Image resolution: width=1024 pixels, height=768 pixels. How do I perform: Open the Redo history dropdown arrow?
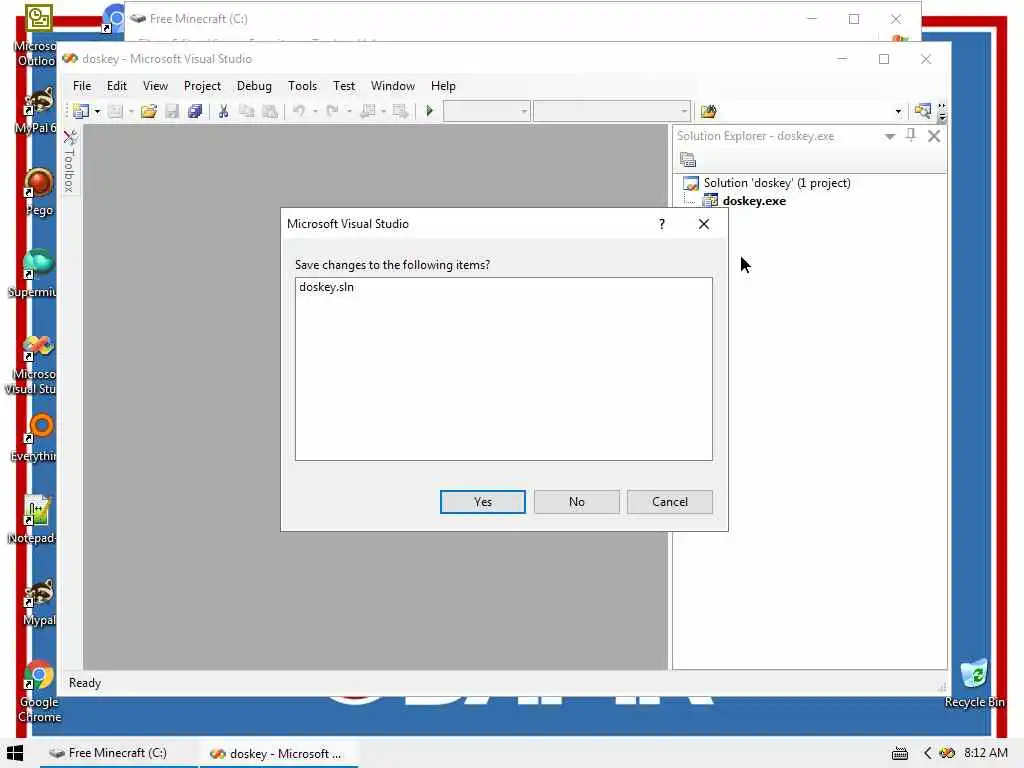pos(349,112)
